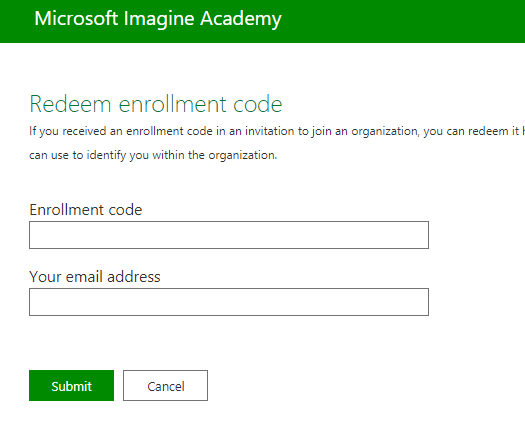This screenshot has width=525, height=439.
Task: Select the Redeem enrollment code heading
Action: (156, 104)
